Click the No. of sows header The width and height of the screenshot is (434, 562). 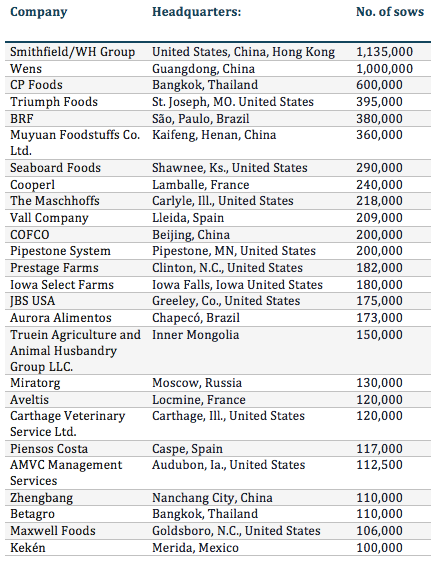(x=390, y=12)
